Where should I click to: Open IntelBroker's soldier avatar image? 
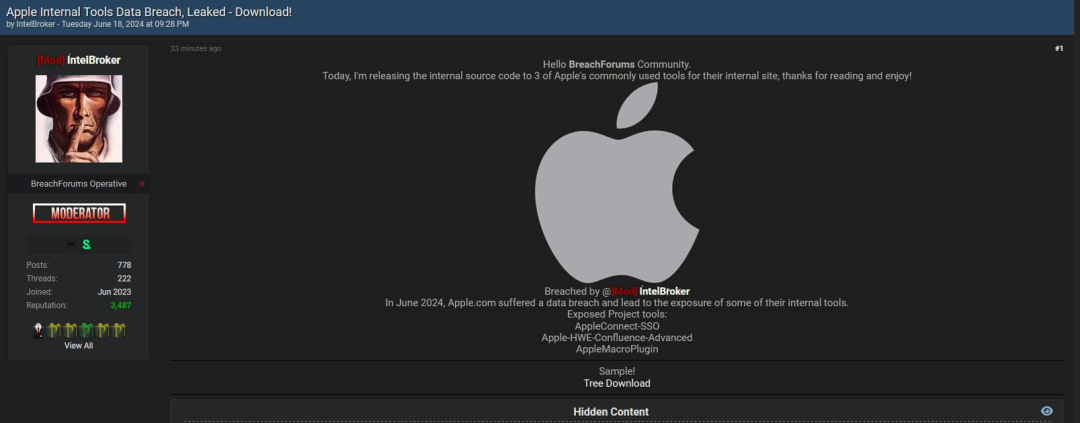pos(79,118)
